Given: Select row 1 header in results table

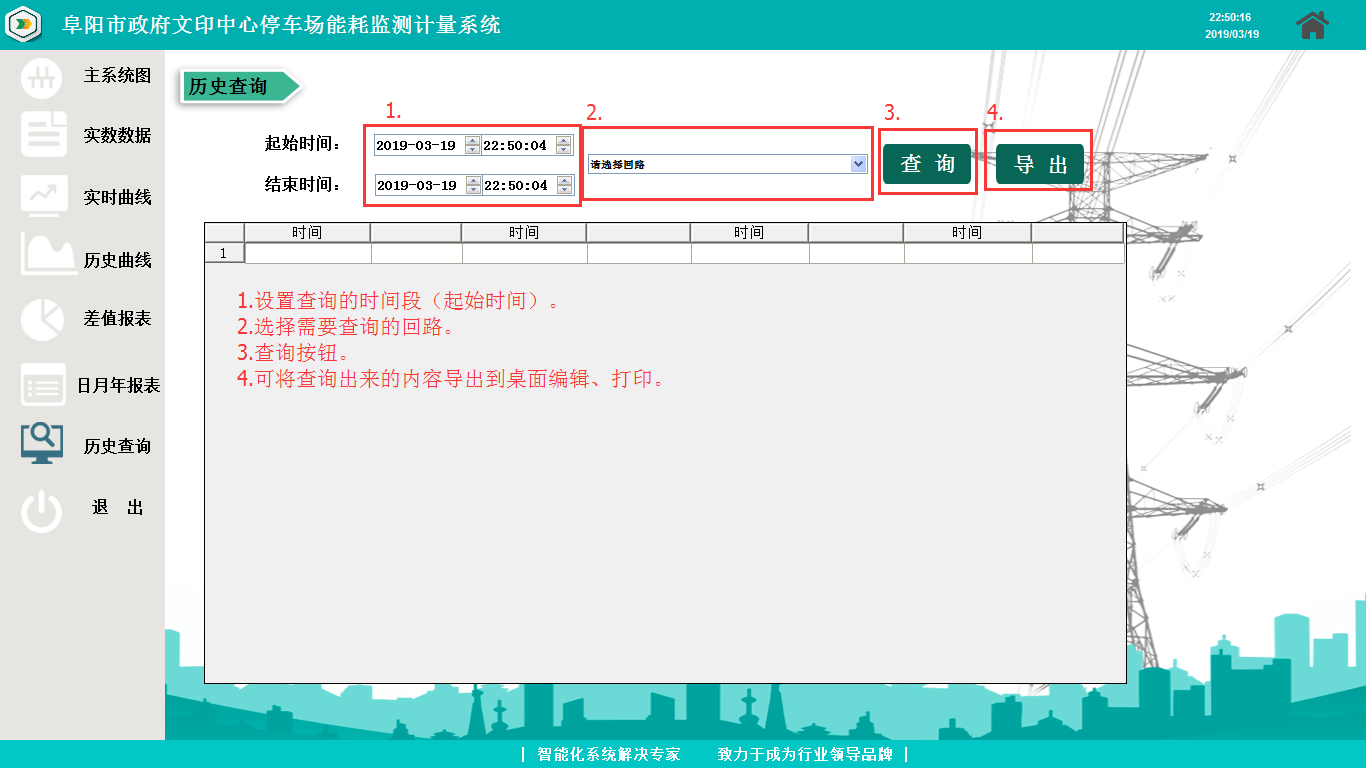Looking at the screenshot, I should 224,253.
